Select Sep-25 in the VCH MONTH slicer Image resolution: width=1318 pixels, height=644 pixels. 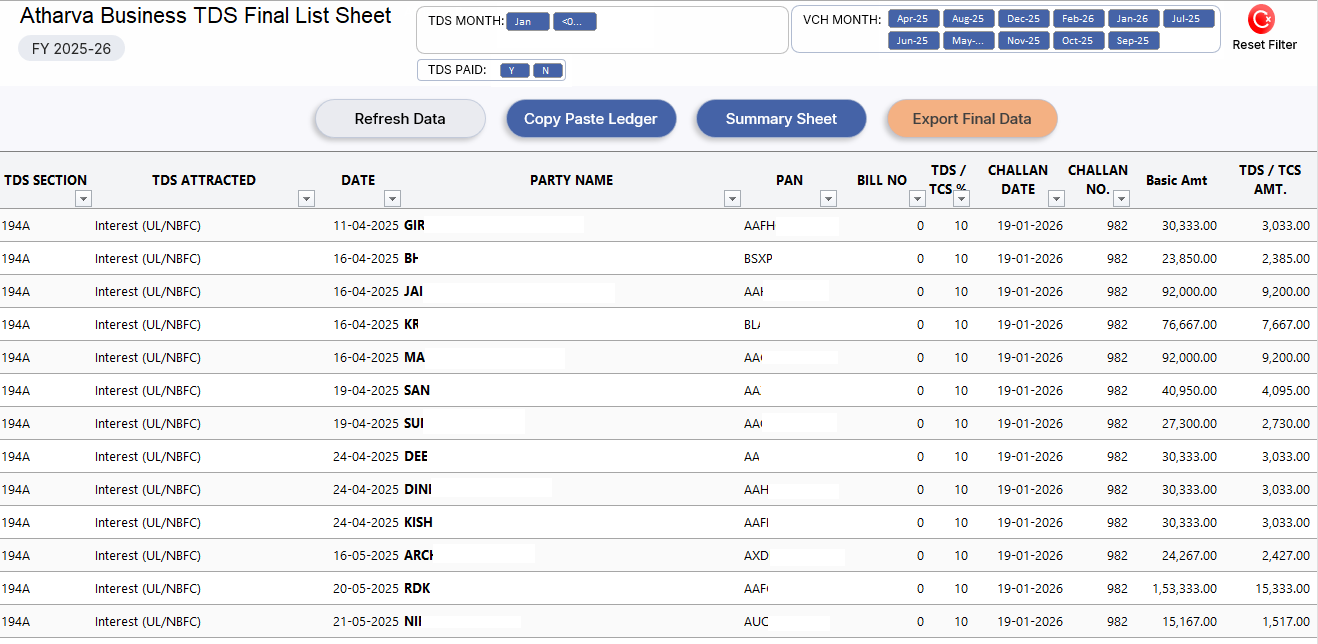tap(1133, 40)
